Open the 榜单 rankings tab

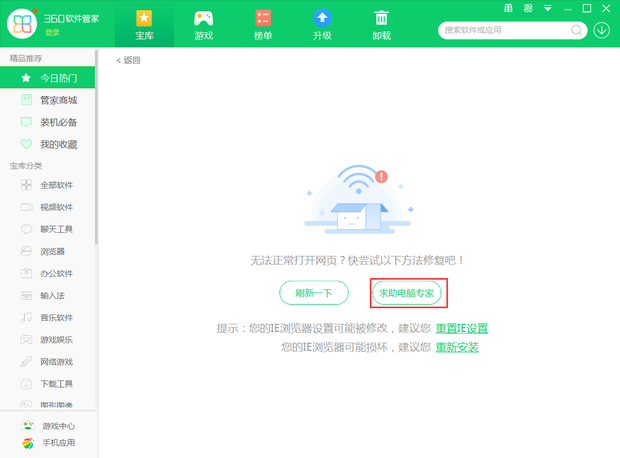pyautogui.click(x=263, y=24)
